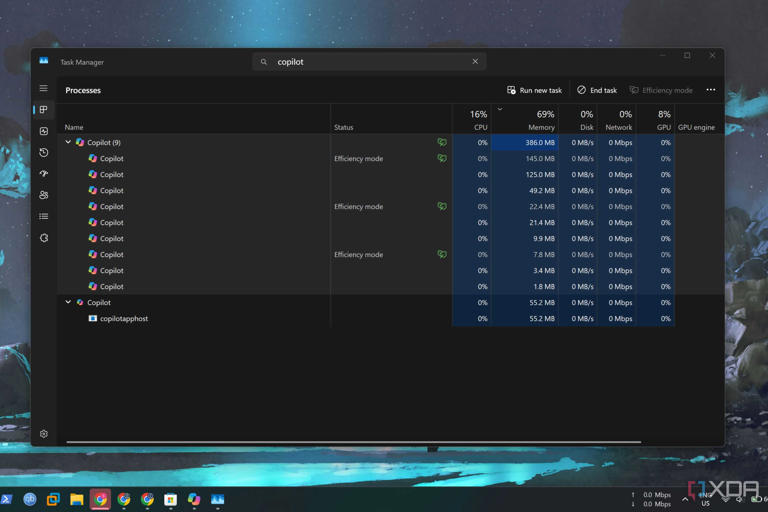
Task: Select the Copilot process using 49.2 MB
Action: (391, 191)
